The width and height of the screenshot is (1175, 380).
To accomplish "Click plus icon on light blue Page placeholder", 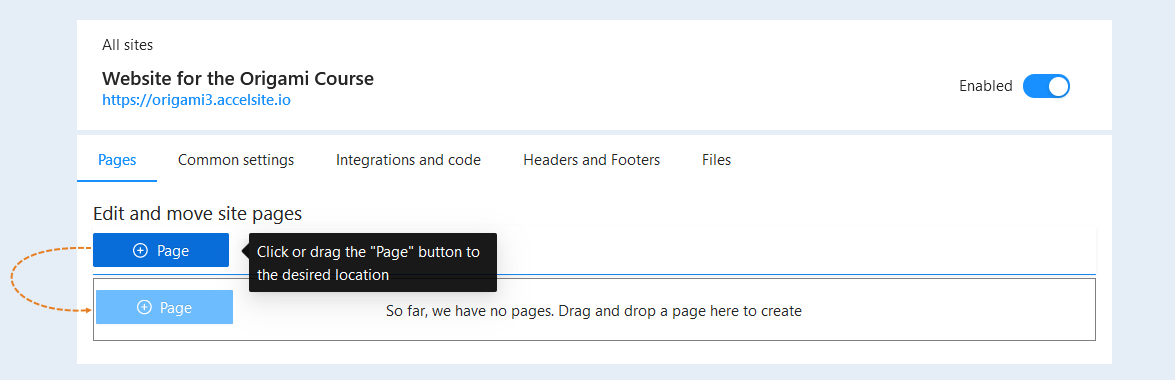I will (145, 307).
